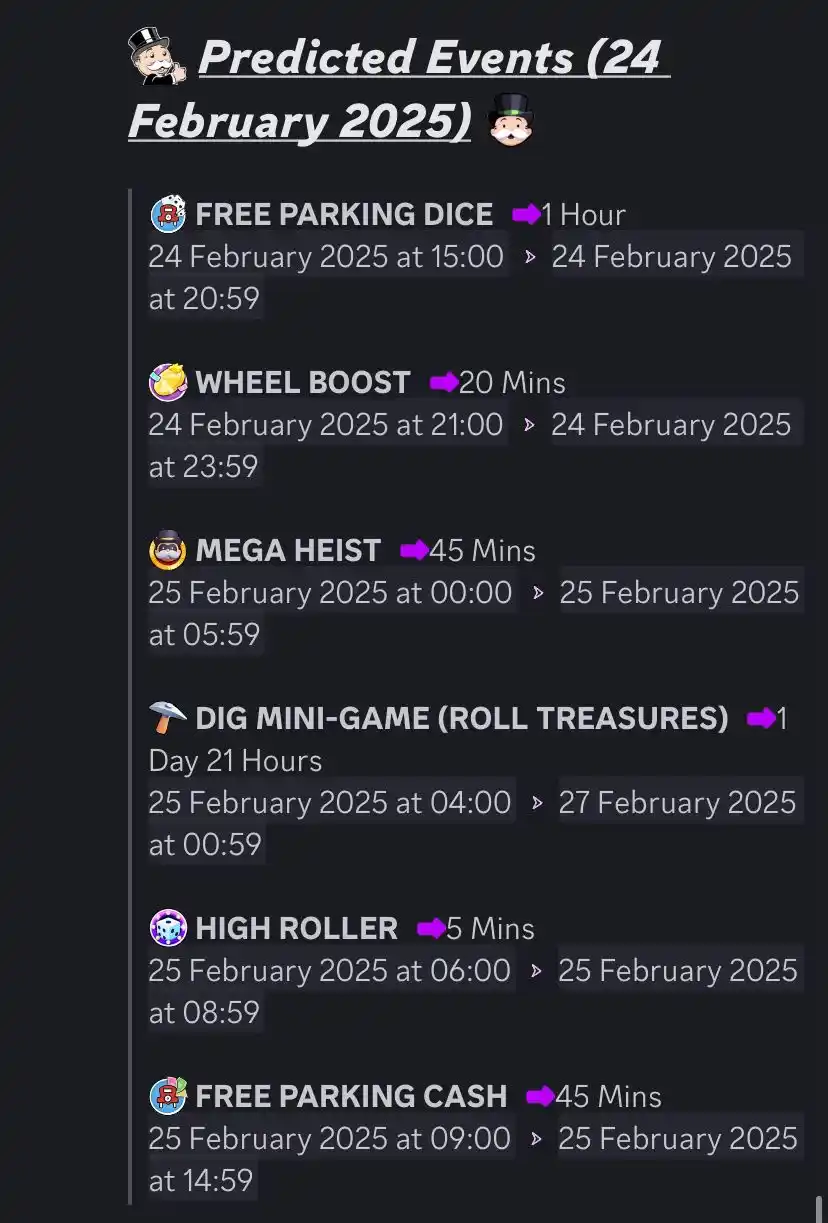Screen dimensions: 828x1223
Task: Select the 24 February 2025 at 21:00 timestamp
Action: pos(327,424)
